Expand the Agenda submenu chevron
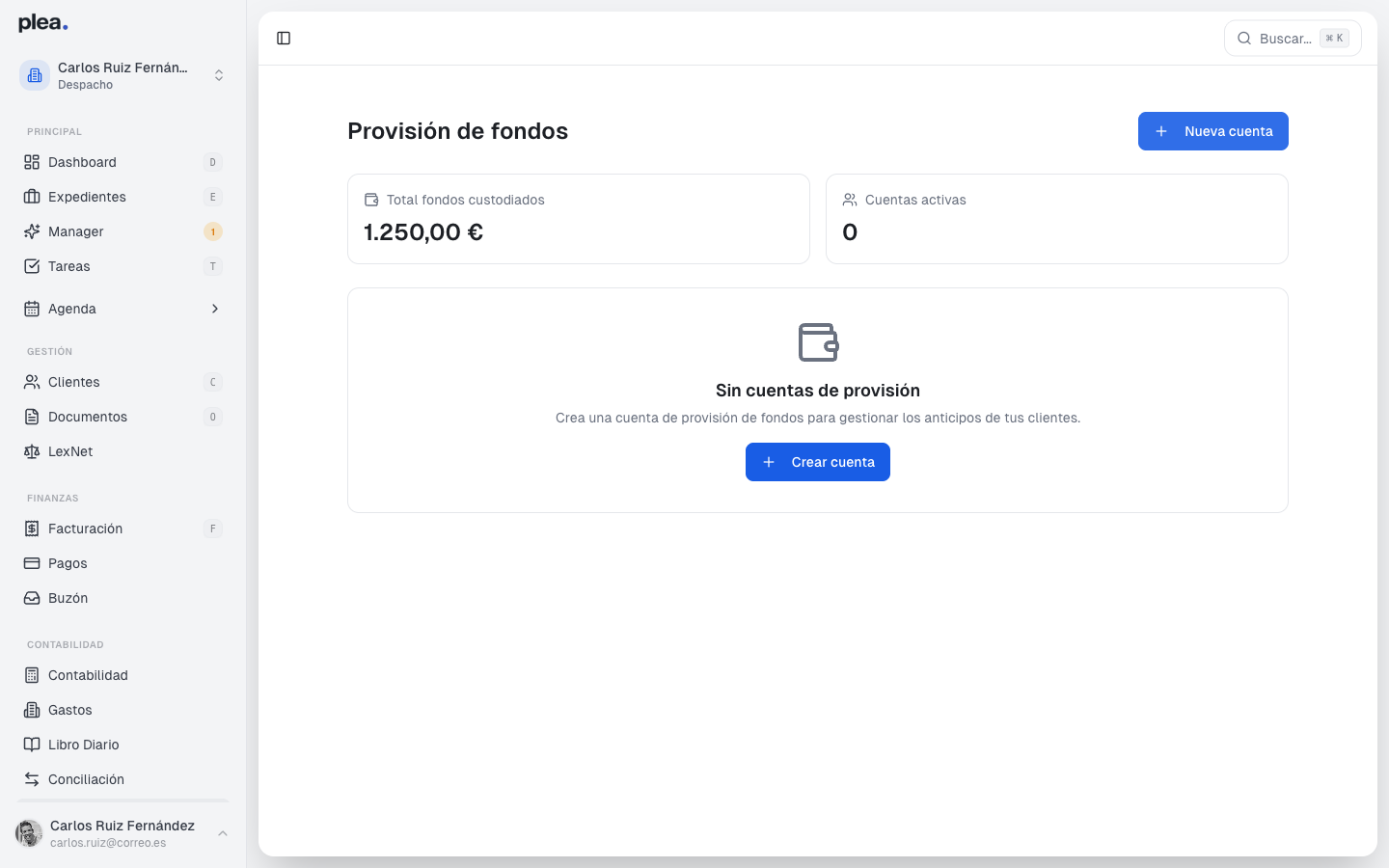1389x868 pixels. click(214, 309)
